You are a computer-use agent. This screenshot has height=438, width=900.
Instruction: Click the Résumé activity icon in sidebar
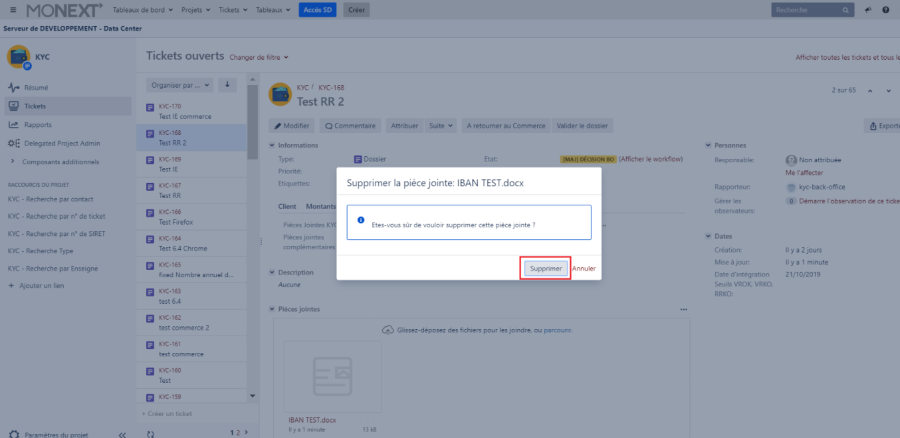[x=14, y=87]
